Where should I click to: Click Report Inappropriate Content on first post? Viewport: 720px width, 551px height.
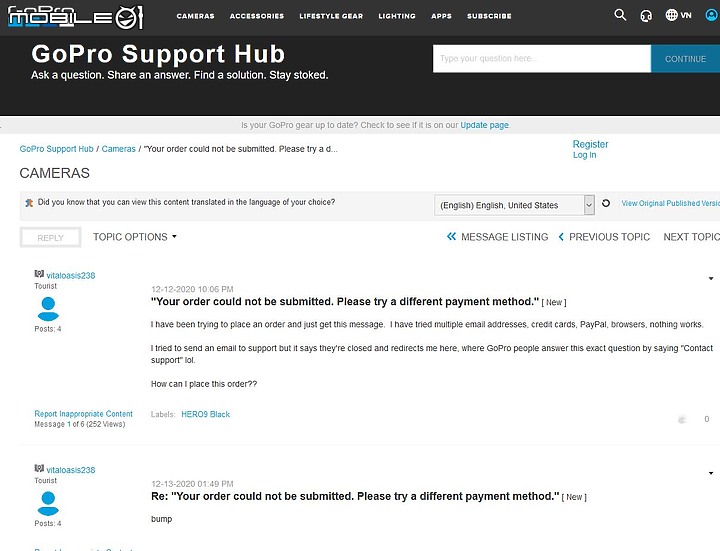(x=83, y=414)
